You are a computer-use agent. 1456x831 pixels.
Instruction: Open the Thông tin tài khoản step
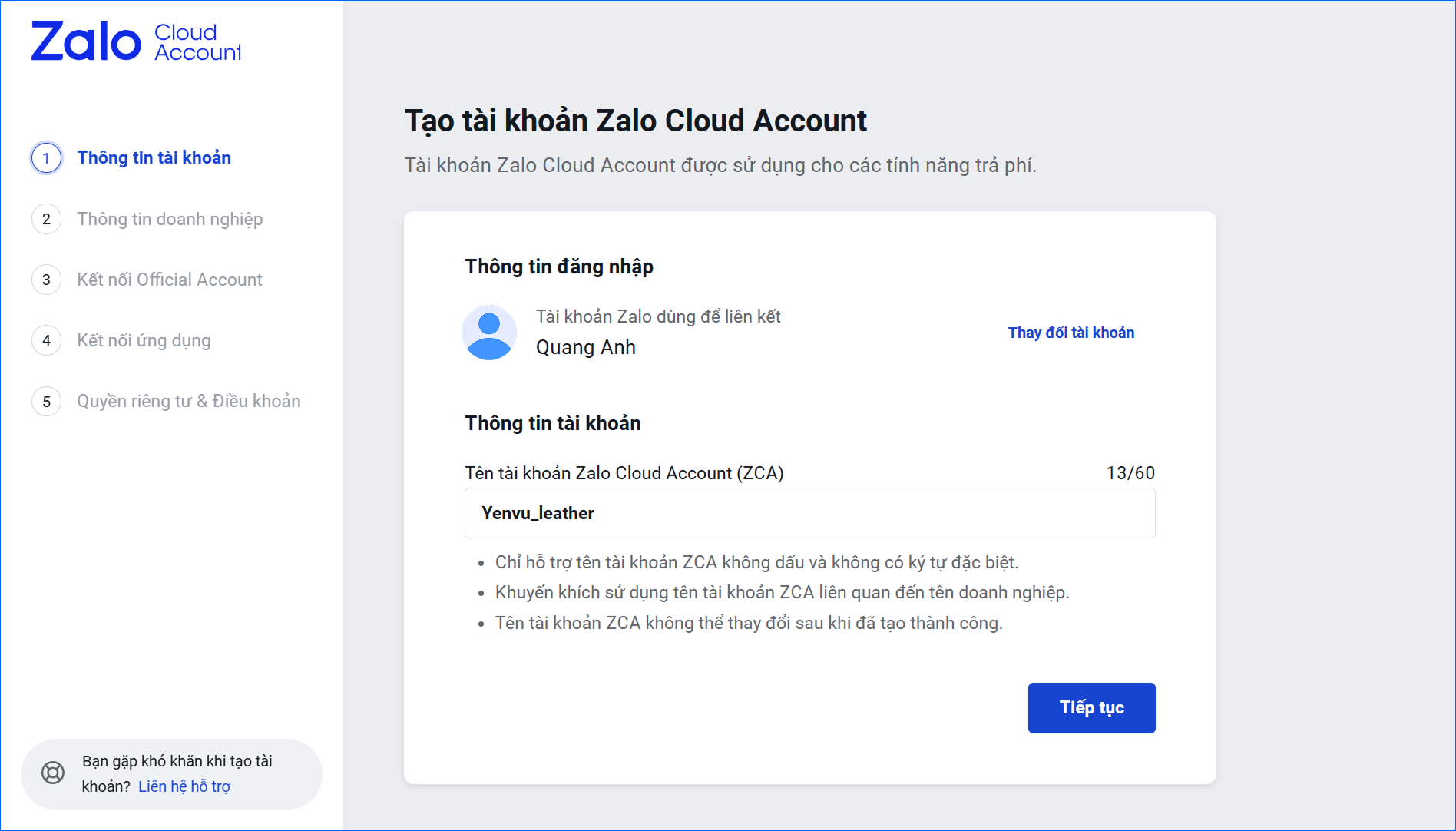[154, 157]
